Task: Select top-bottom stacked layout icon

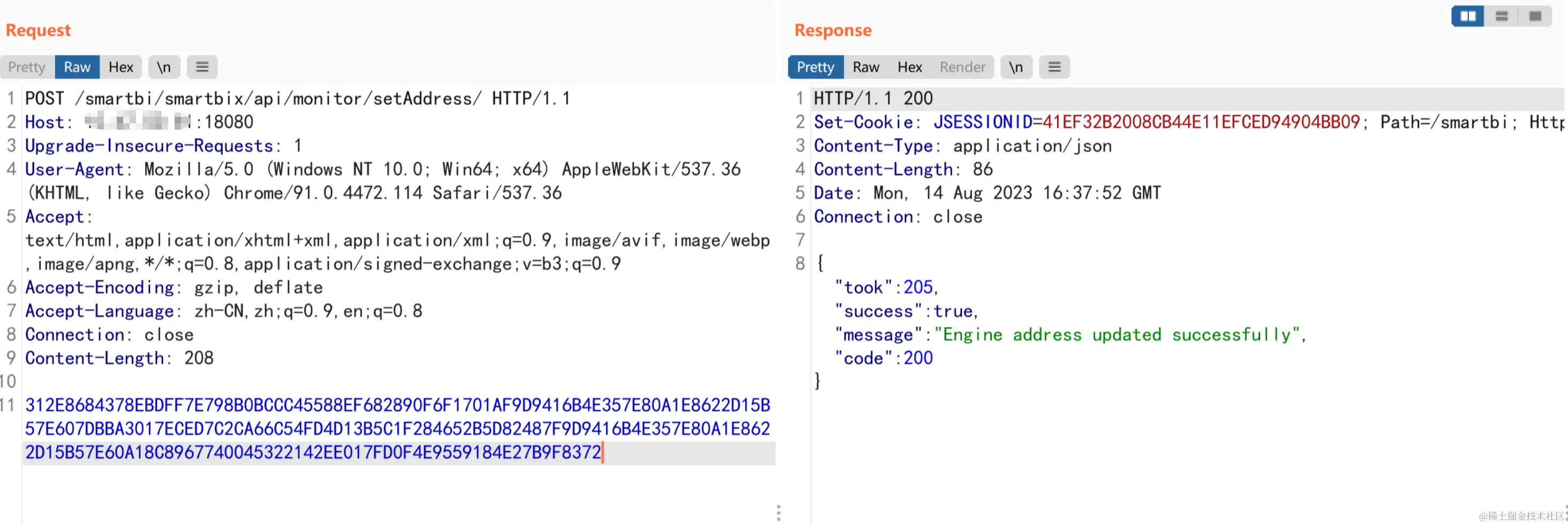Action: tap(1502, 16)
